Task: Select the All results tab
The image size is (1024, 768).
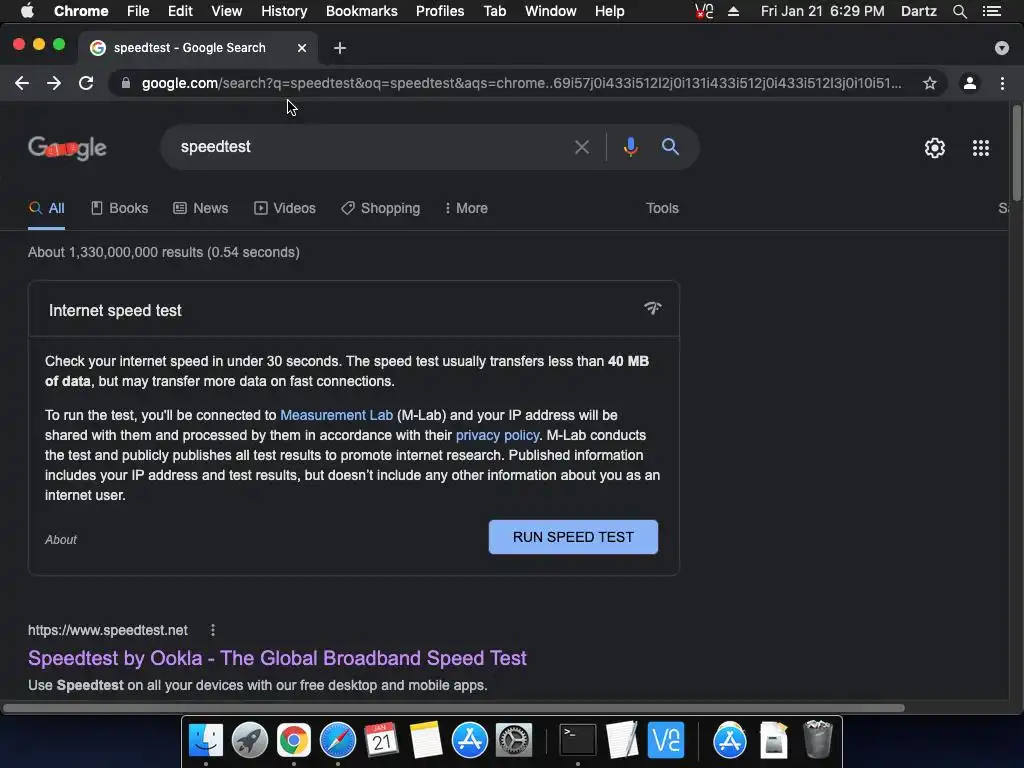Action: click(x=46, y=208)
